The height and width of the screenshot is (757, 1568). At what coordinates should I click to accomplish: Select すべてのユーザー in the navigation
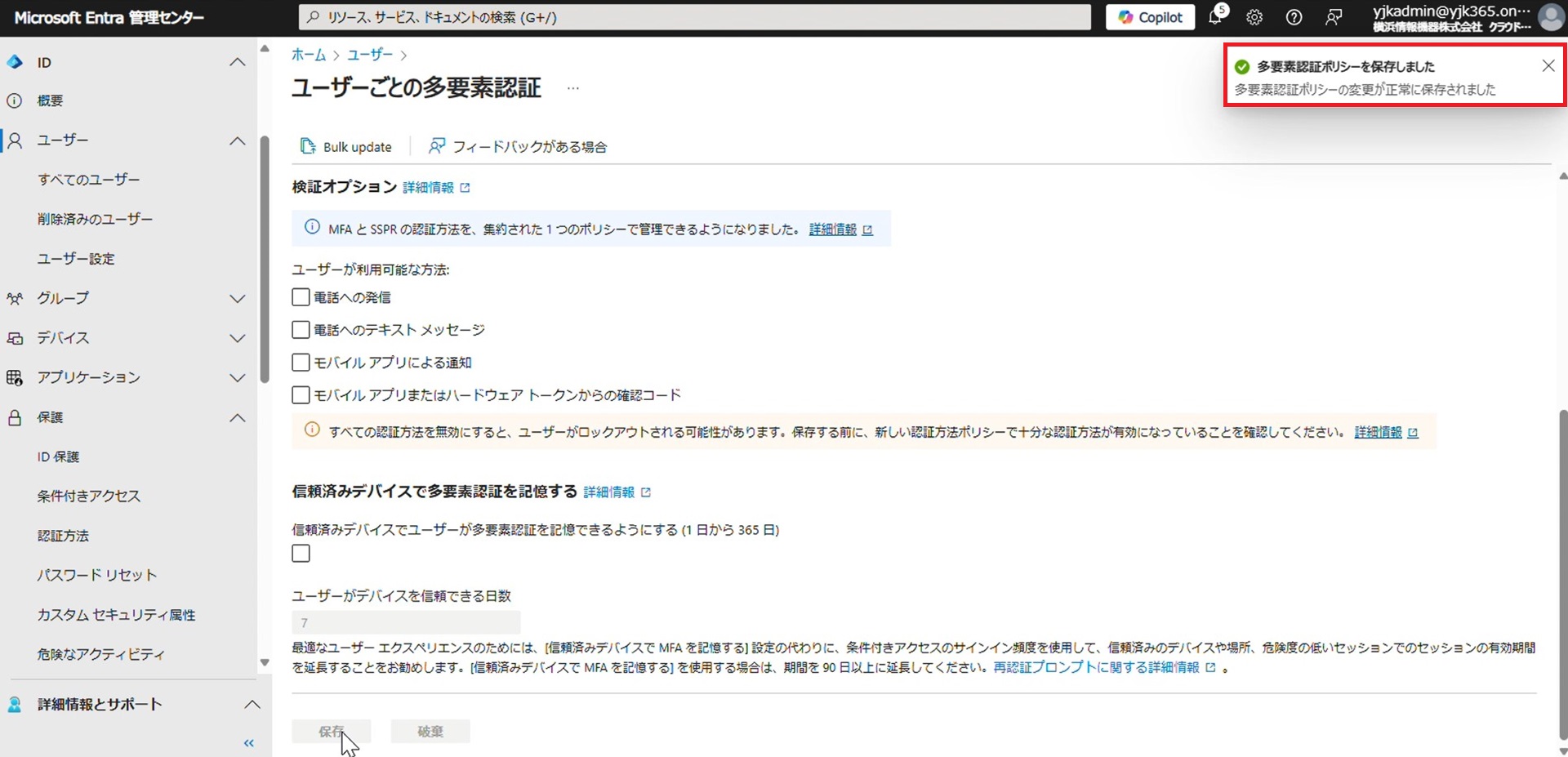point(89,180)
